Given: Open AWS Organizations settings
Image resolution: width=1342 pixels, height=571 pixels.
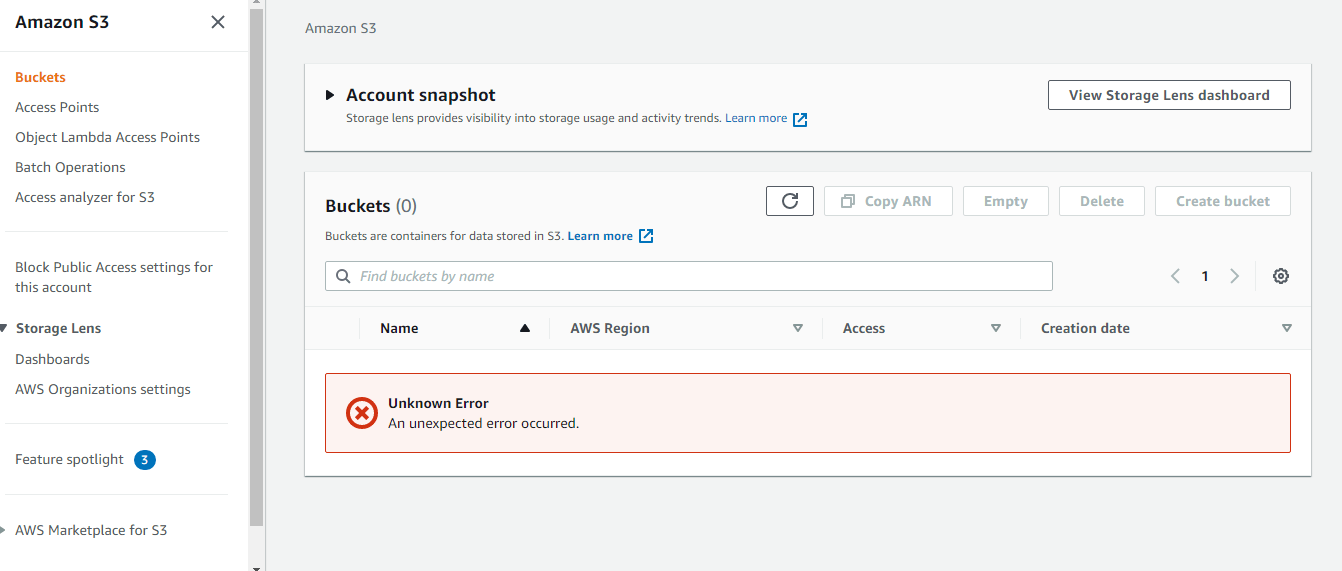Looking at the screenshot, I should tap(103, 389).
